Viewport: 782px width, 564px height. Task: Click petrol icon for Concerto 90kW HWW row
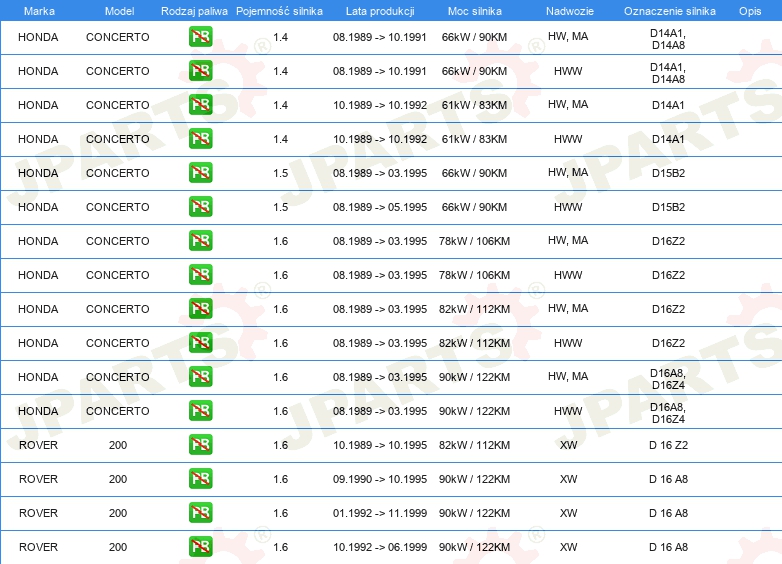point(200,410)
